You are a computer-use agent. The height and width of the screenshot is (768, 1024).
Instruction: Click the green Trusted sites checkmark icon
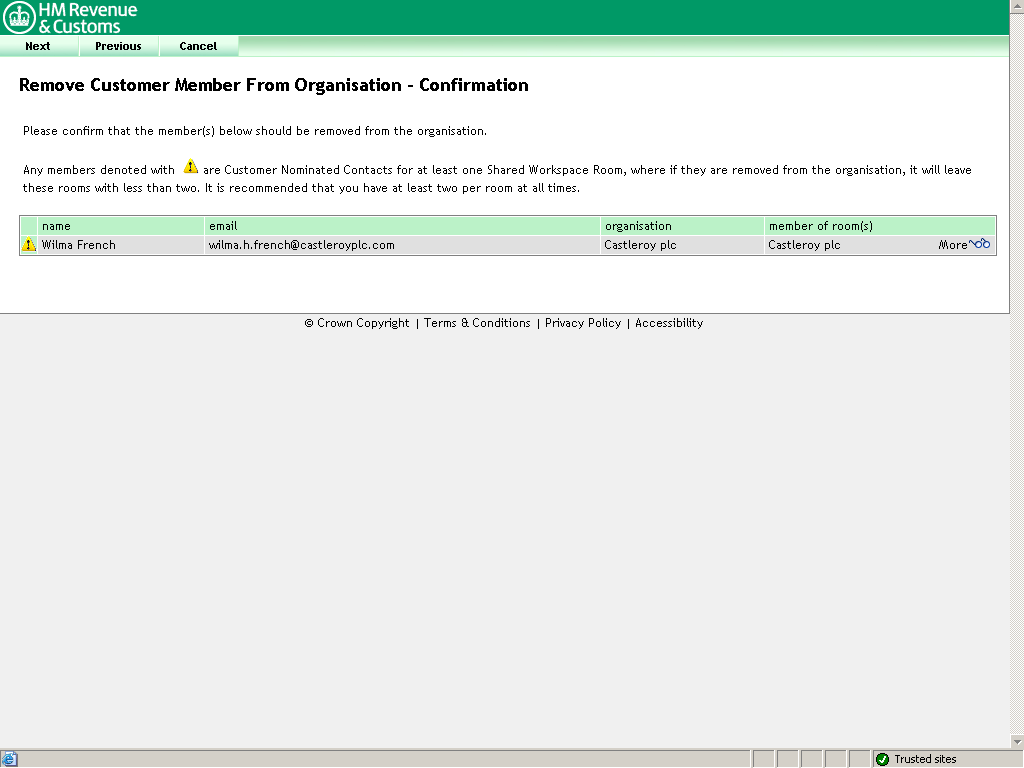pyautogui.click(x=882, y=759)
